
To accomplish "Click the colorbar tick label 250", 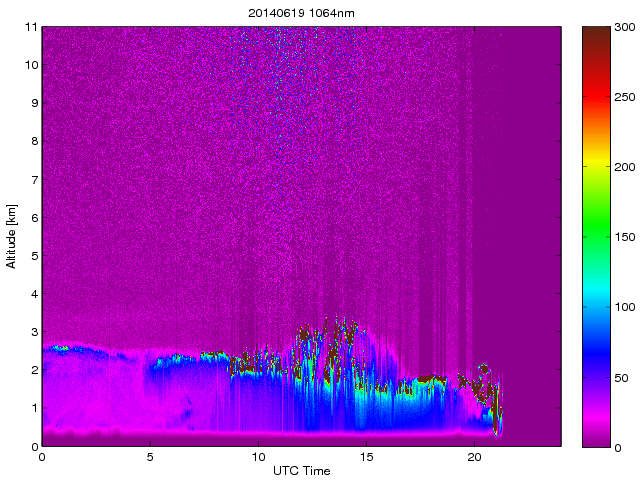I will coord(624,97).
